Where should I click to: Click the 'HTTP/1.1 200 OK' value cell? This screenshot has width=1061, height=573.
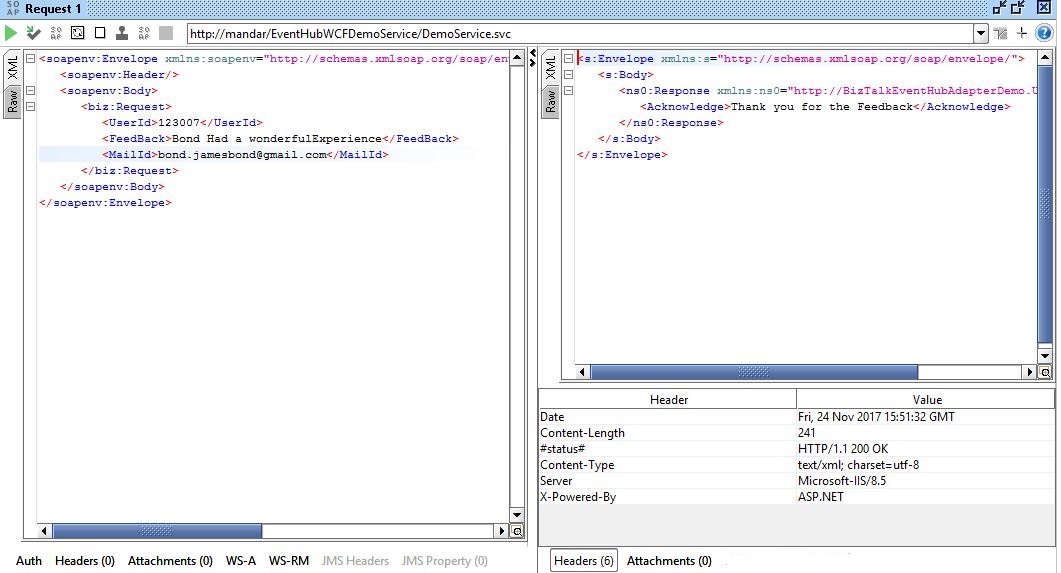pos(925,449)
